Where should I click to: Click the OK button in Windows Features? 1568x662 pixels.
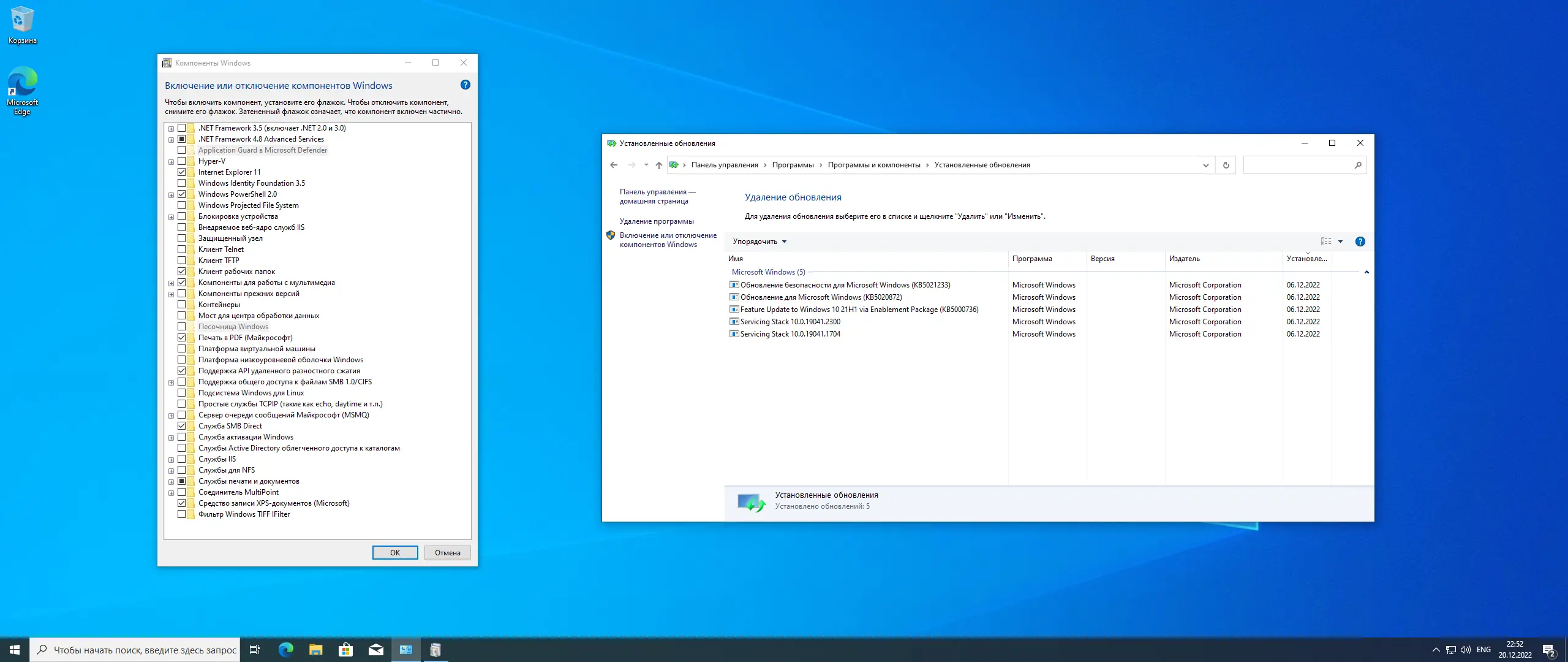(395, 552)
